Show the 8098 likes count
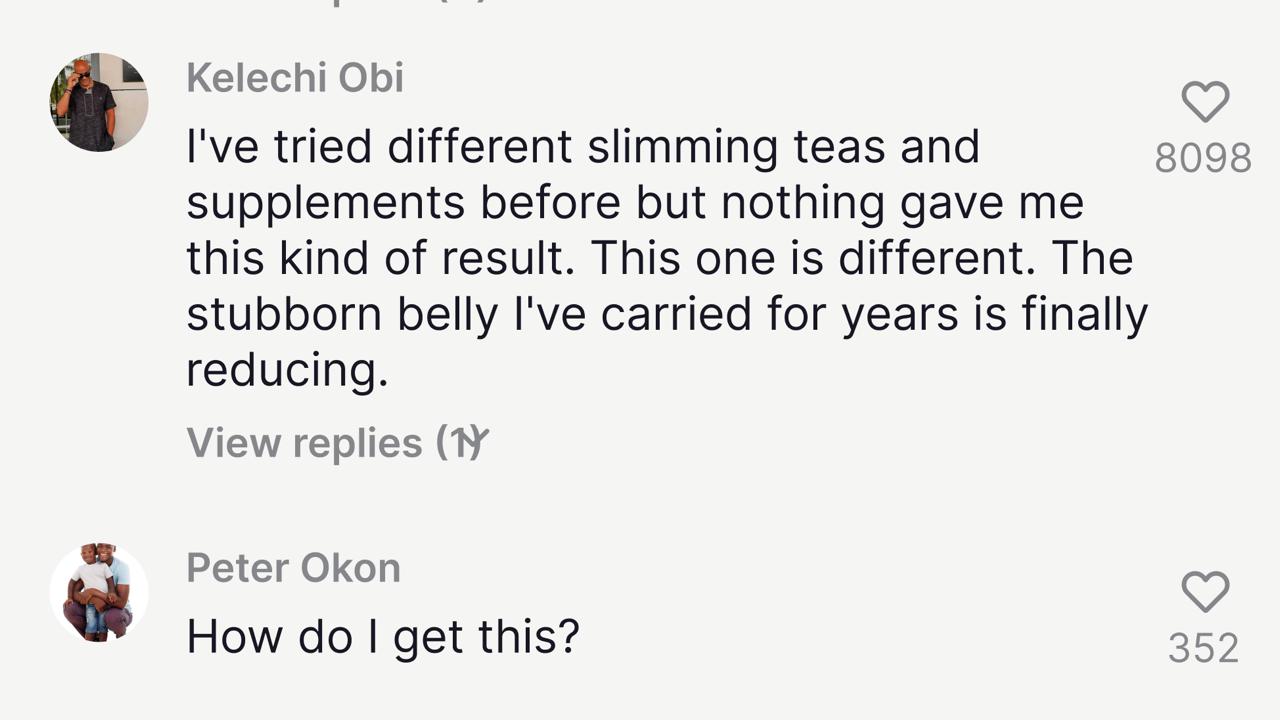Screen dimensions: 1280x720 (1203, 158)
